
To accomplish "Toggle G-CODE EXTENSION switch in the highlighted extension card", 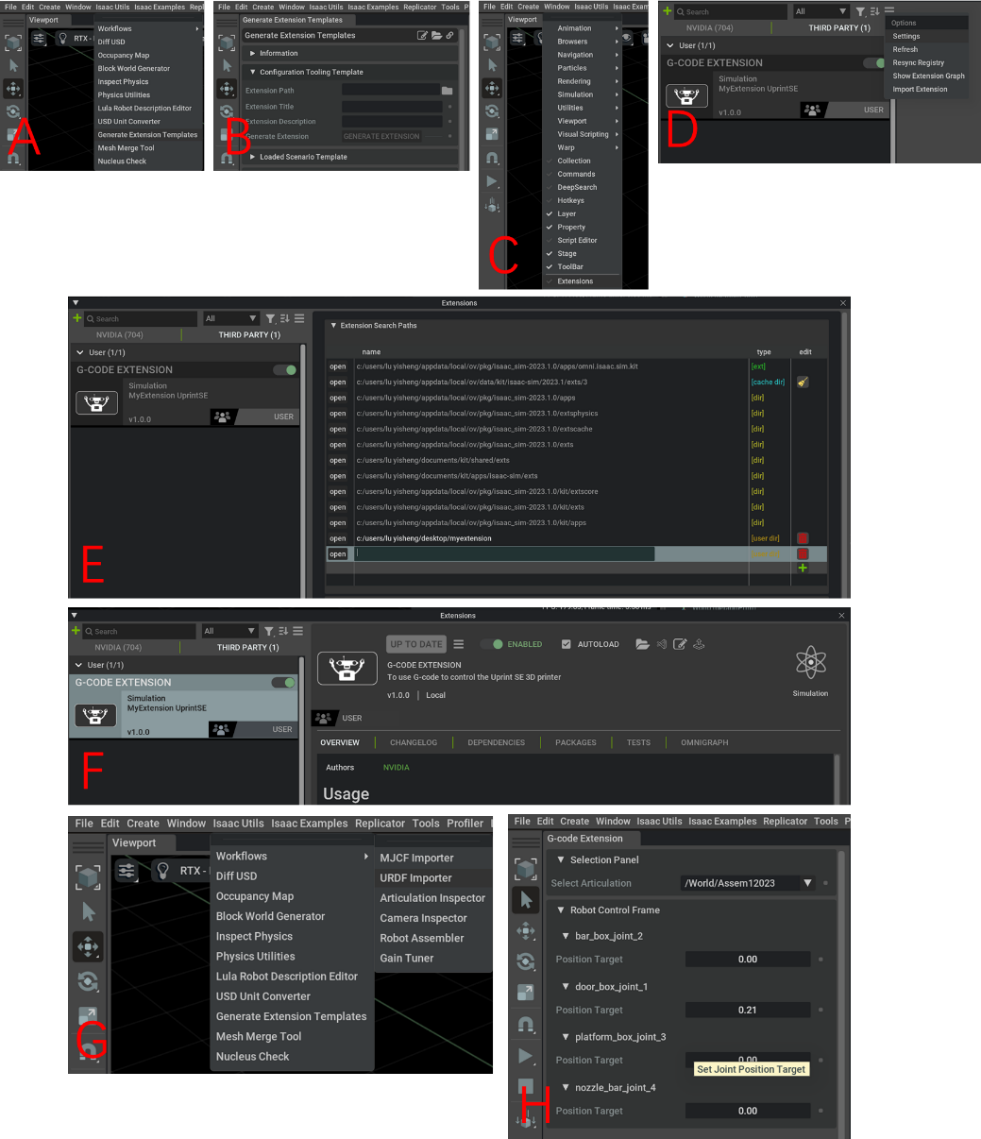I will pos(283,682).
